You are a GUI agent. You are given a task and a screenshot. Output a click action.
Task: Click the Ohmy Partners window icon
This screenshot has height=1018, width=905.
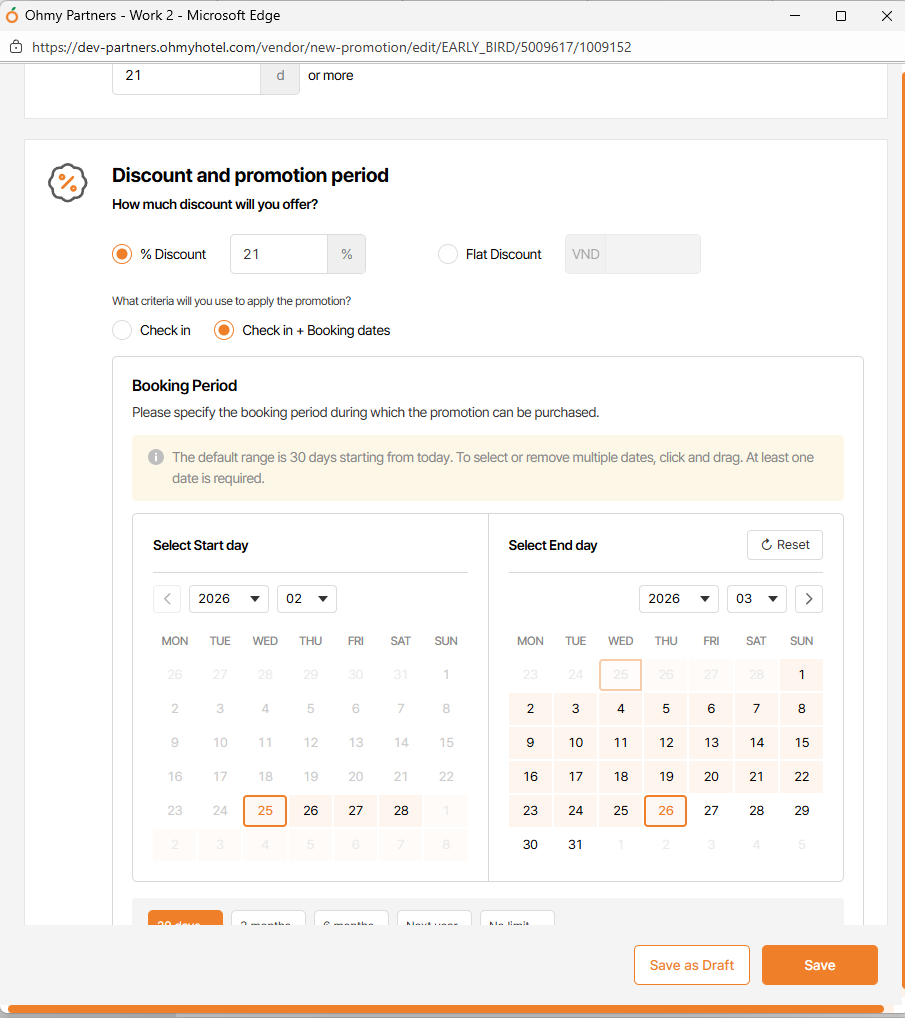(x=12, y=16)
